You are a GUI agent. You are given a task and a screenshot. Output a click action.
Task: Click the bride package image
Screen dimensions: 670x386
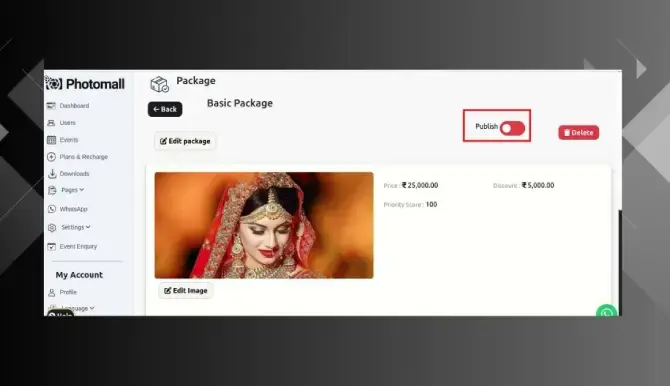(264, 225)
